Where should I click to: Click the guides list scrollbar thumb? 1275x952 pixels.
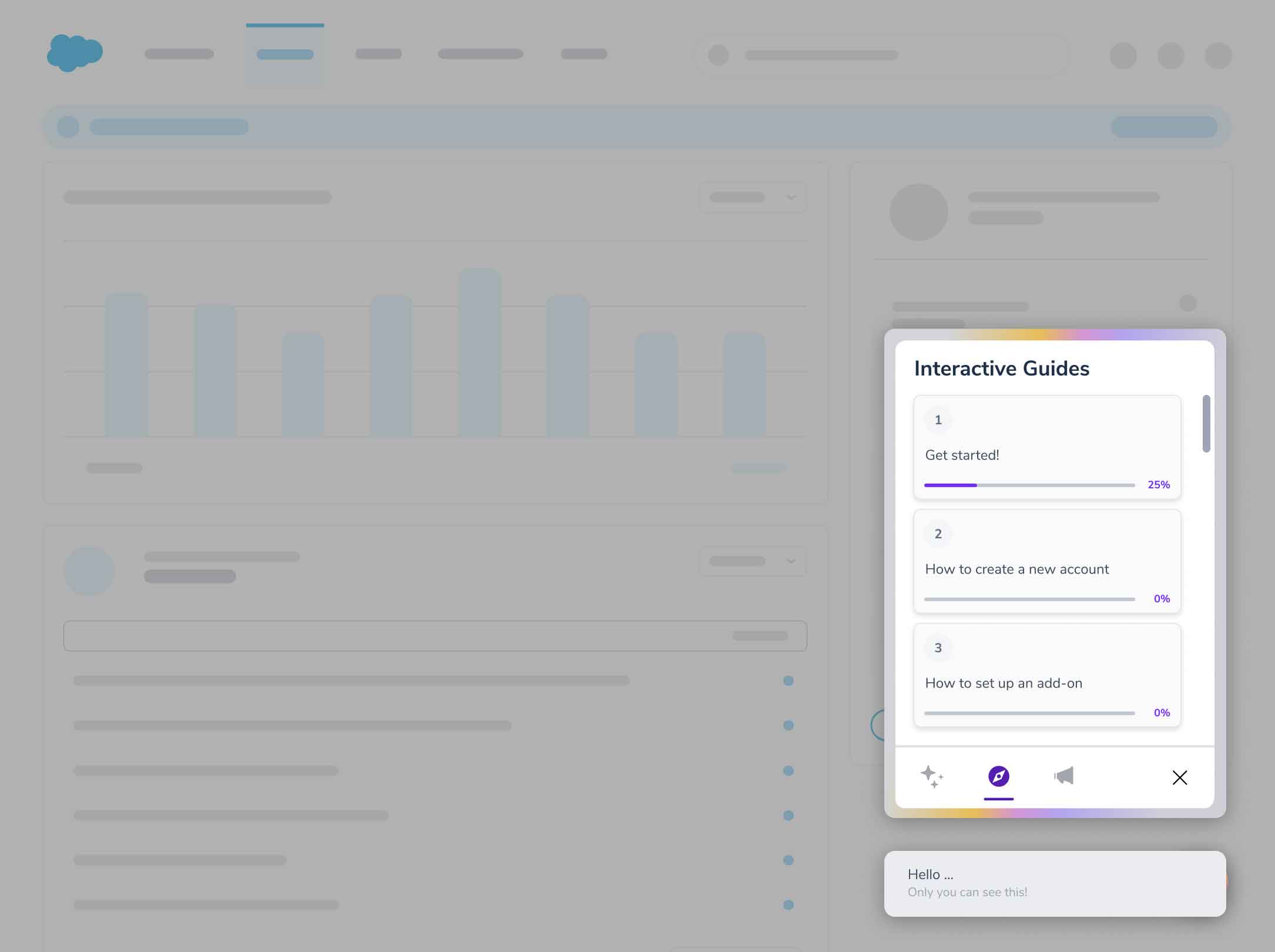click(x=1206, y=424)
